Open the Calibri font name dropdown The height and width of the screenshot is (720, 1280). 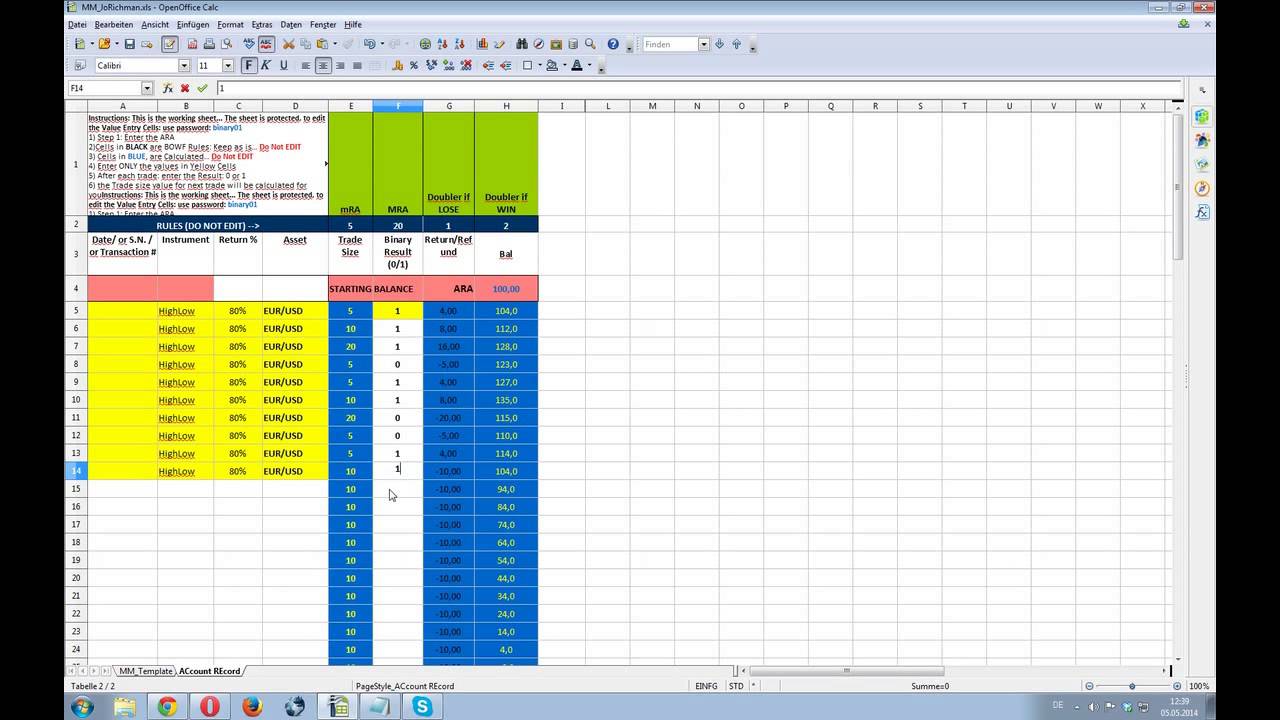(184, 65)
